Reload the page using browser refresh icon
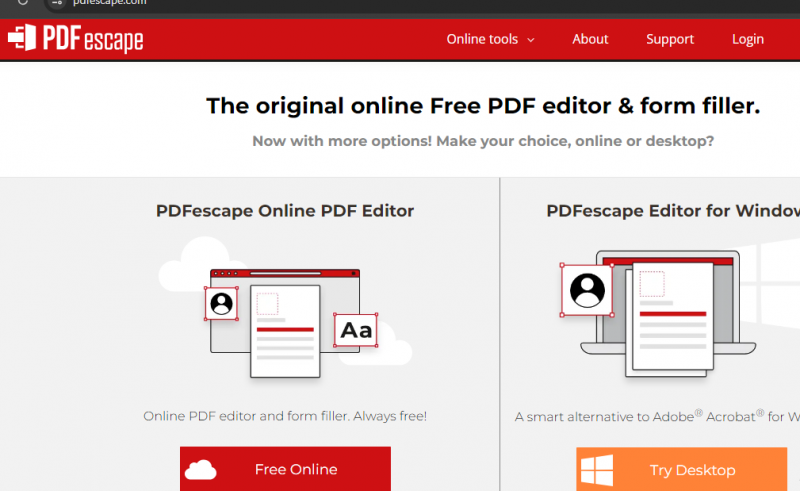Screen dimensions: 800x491 click(22, 3)
